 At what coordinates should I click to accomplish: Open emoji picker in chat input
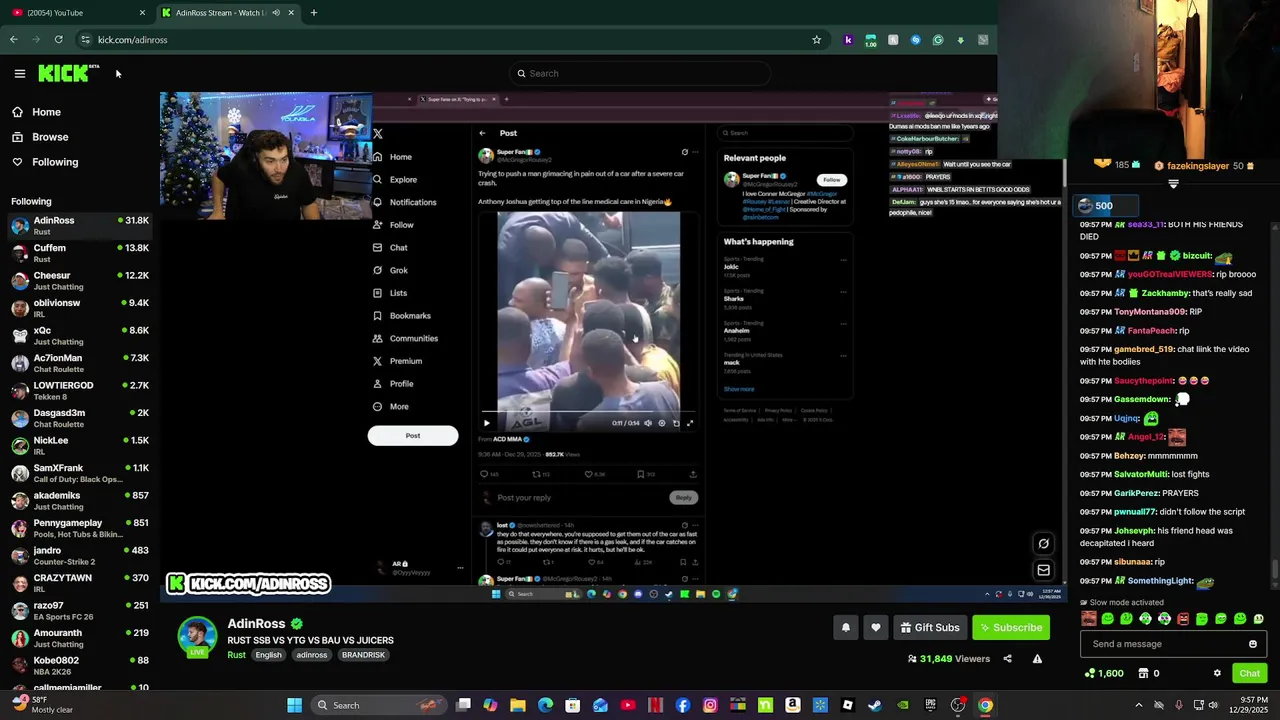[x=1252, y=644]
